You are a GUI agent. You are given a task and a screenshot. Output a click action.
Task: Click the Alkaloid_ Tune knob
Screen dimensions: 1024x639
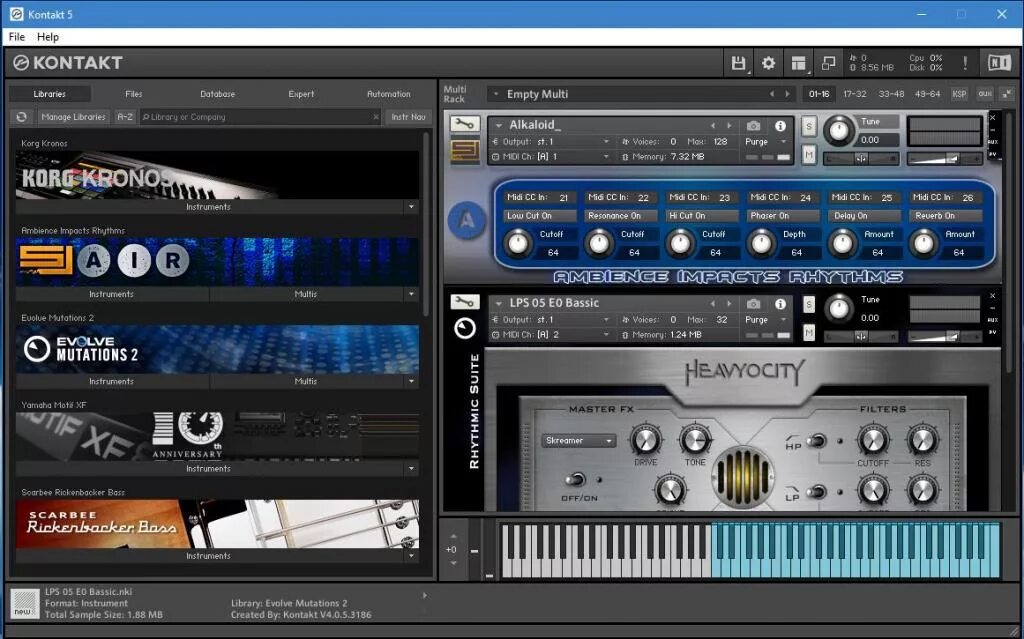(838, 131)
